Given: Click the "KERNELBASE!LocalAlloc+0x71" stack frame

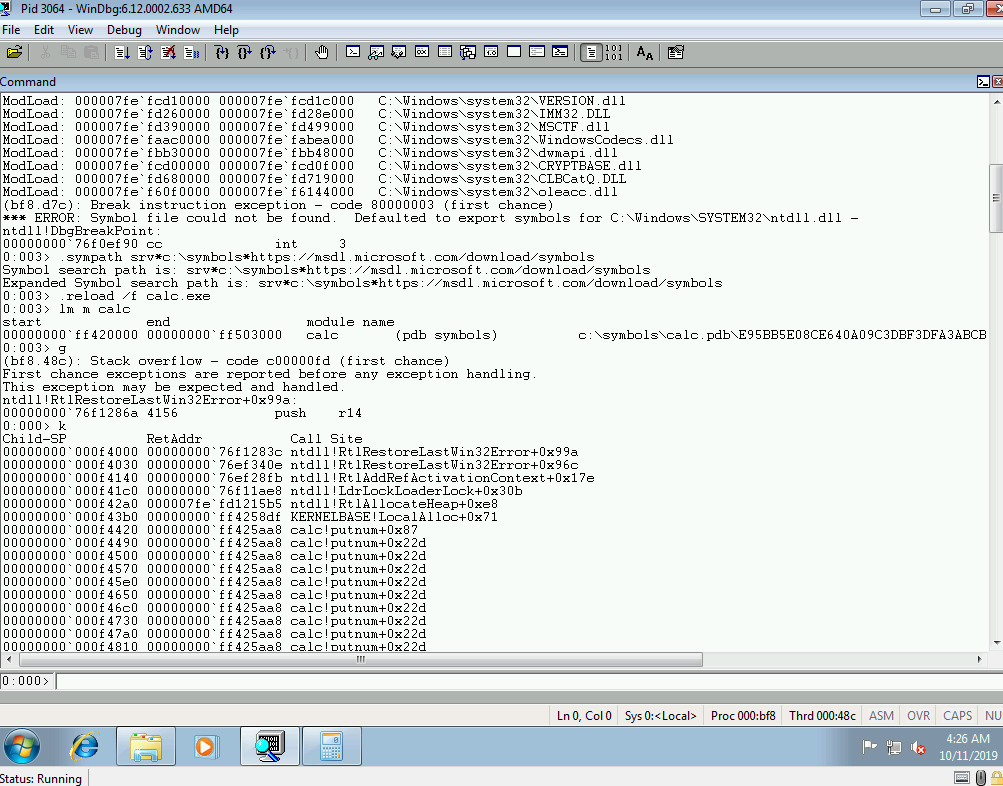Looking at the screenshot, I should click(x=393, y=517).
